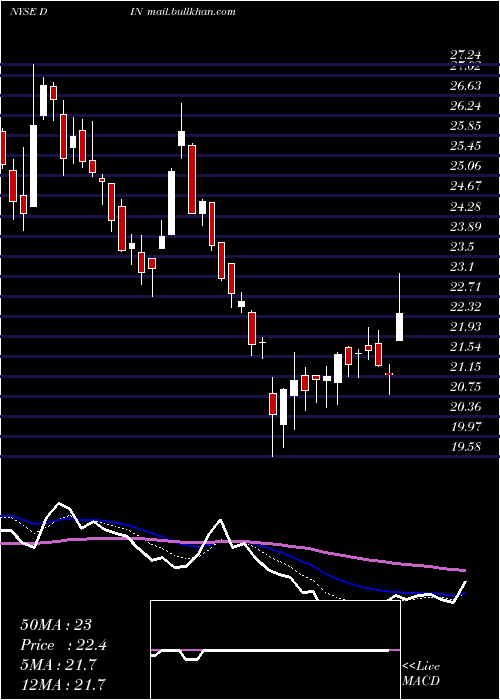Viewport: 500px width, 700px height.
Task: Click the 50MA : 23 readout
Action: [x=56, y=625]
